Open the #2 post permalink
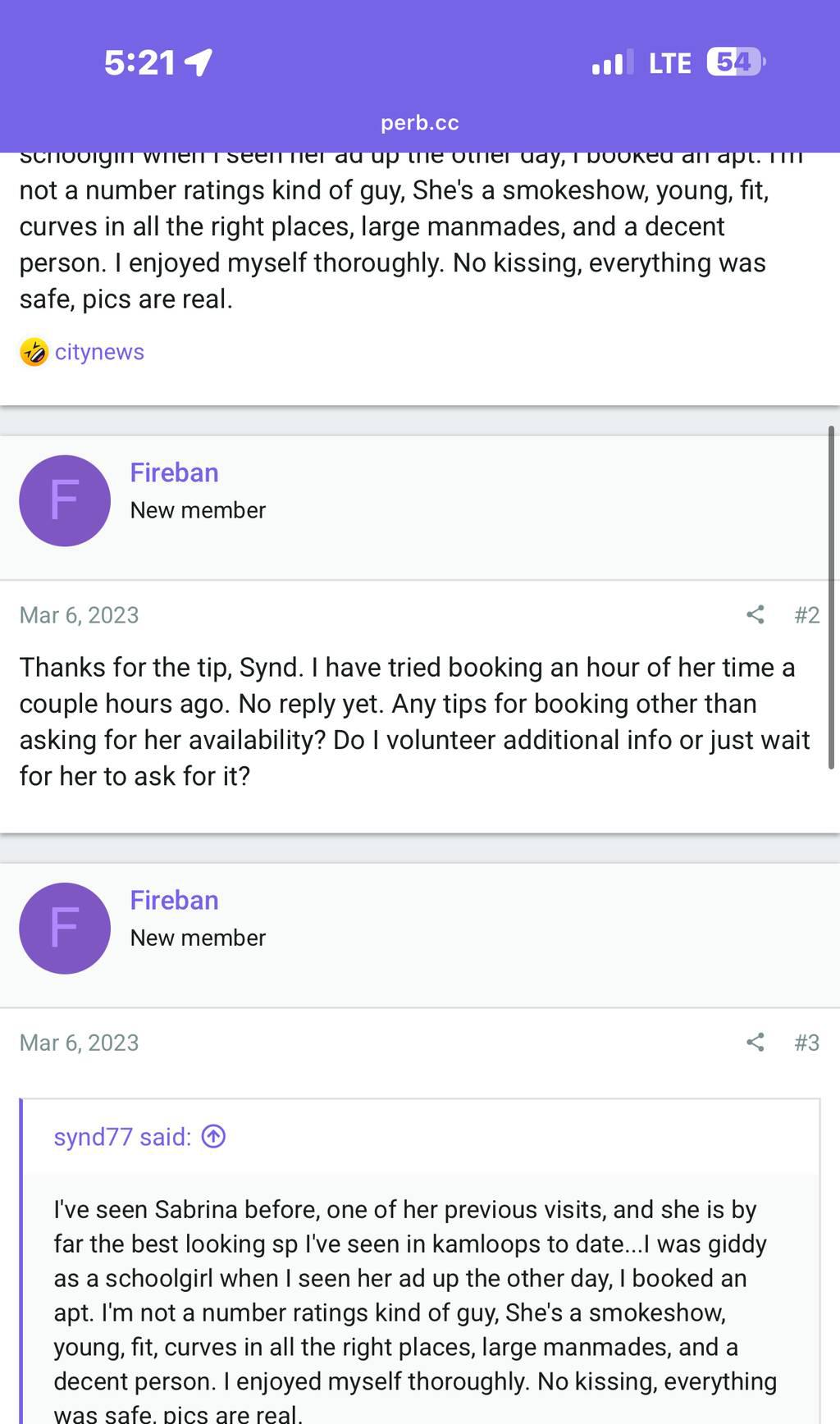The image size is (840, 1424). tap(806, 614)
